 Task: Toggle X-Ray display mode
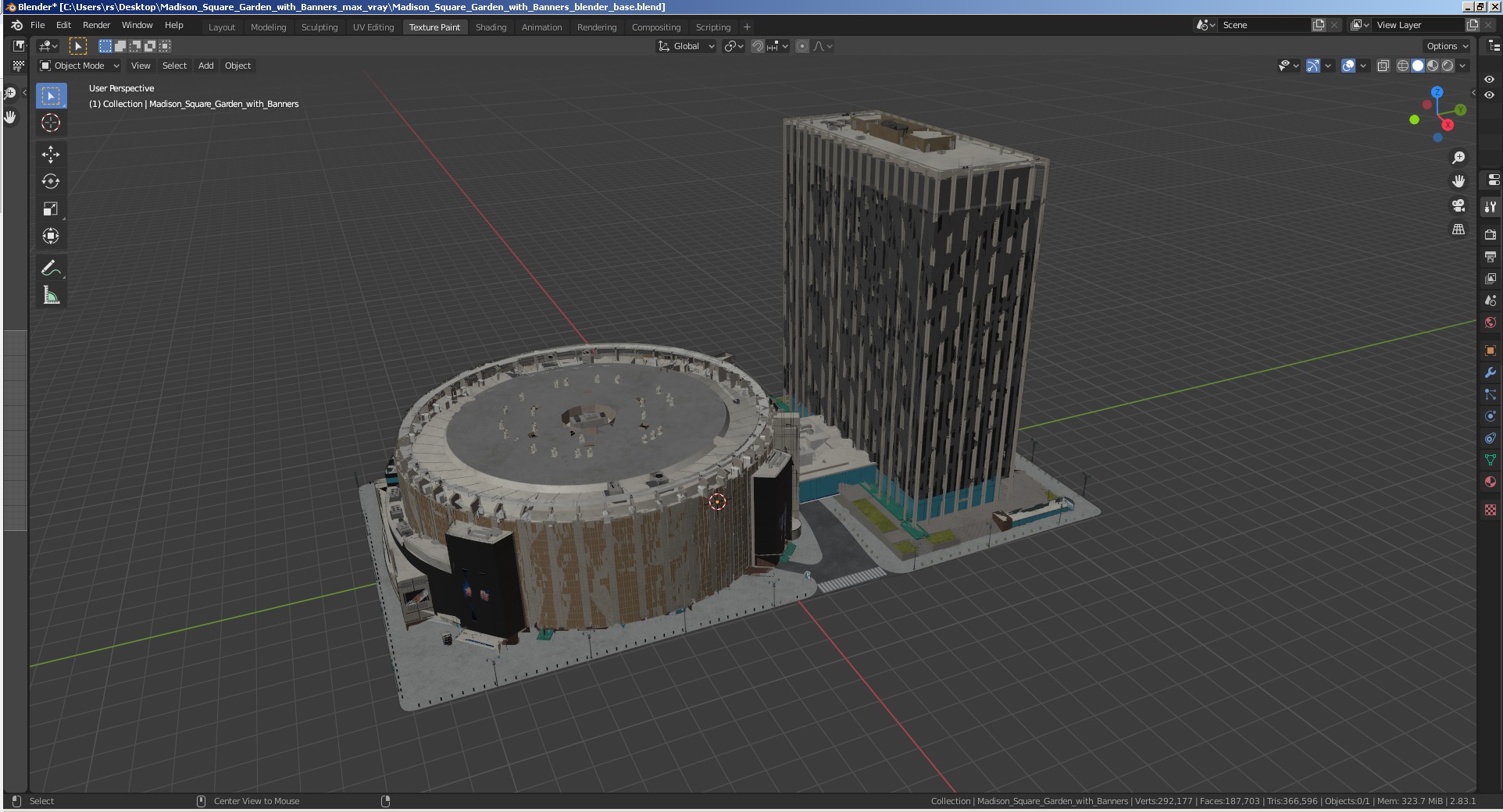[1383, 66]
